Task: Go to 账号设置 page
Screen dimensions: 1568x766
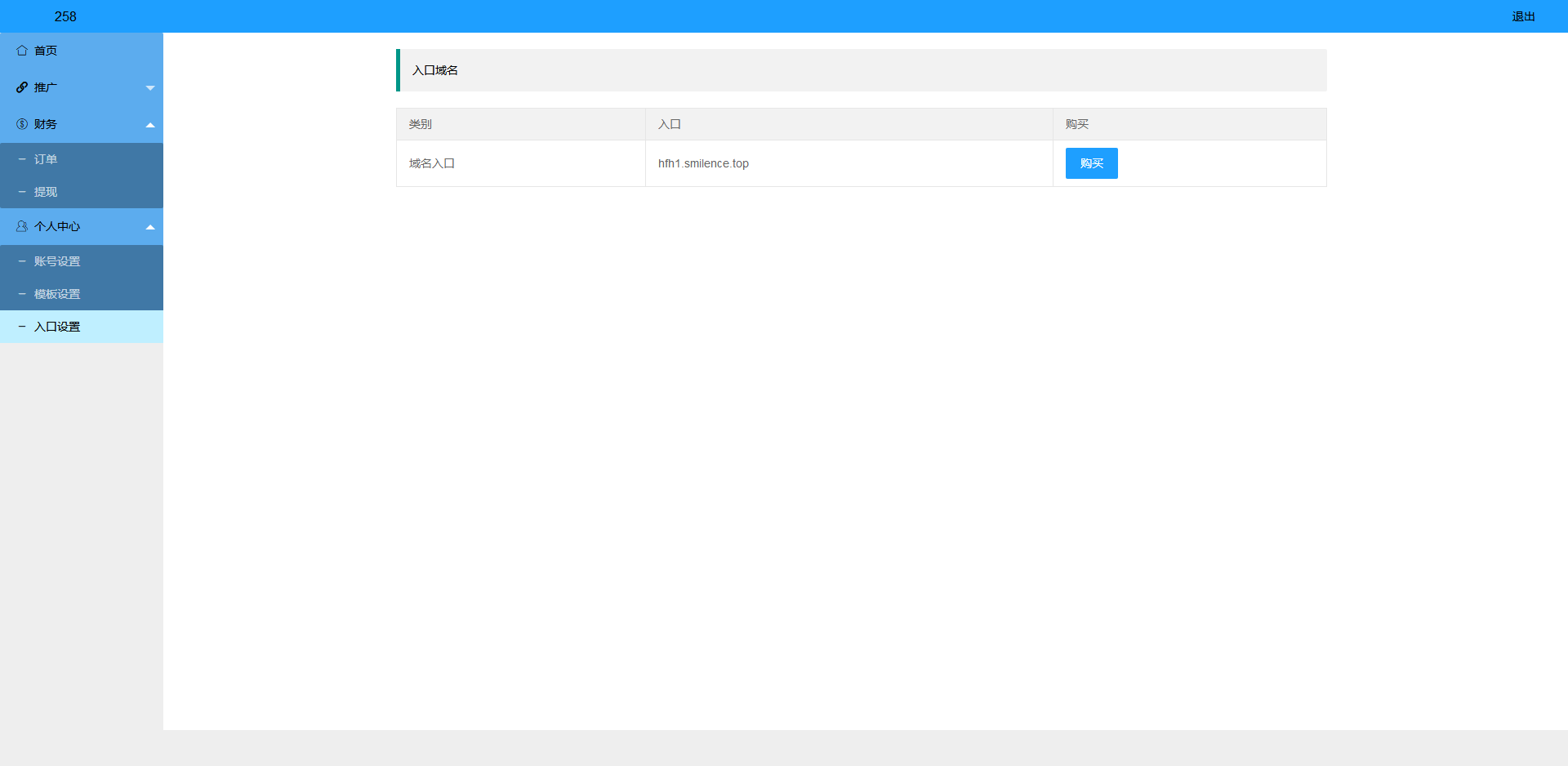Action: point(57,261)
